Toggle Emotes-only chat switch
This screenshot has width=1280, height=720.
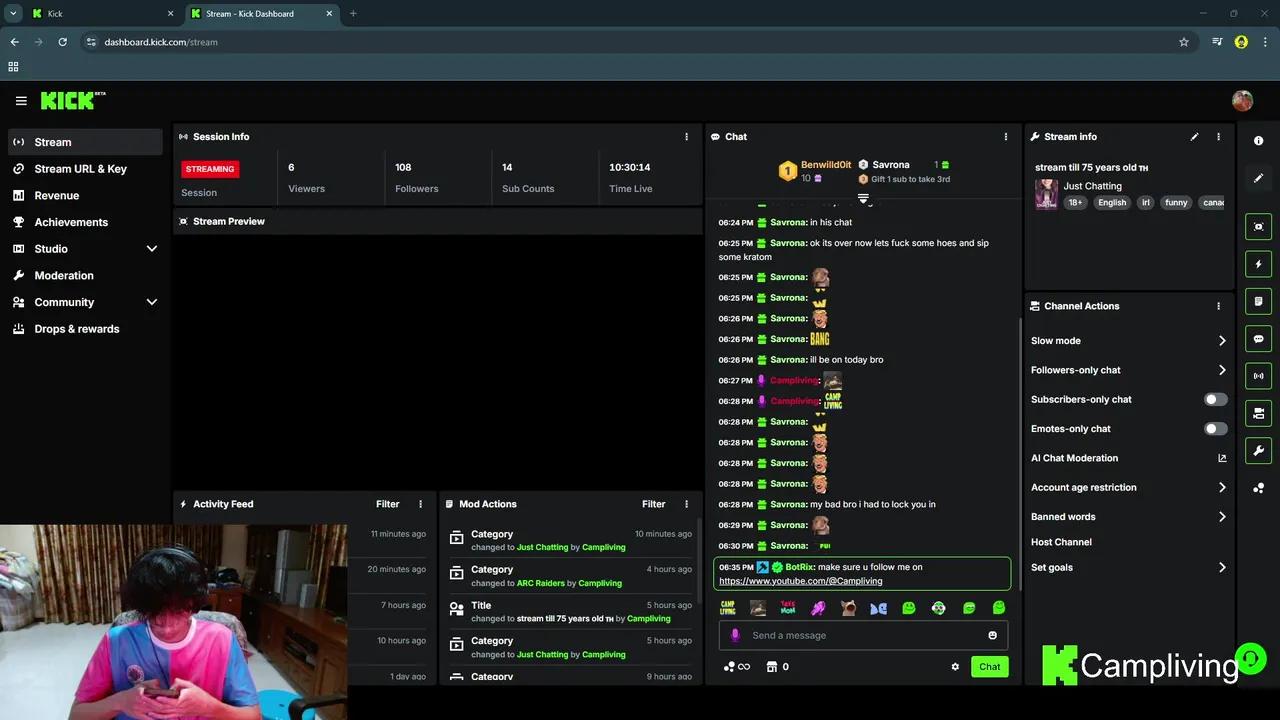(1215, 429)
